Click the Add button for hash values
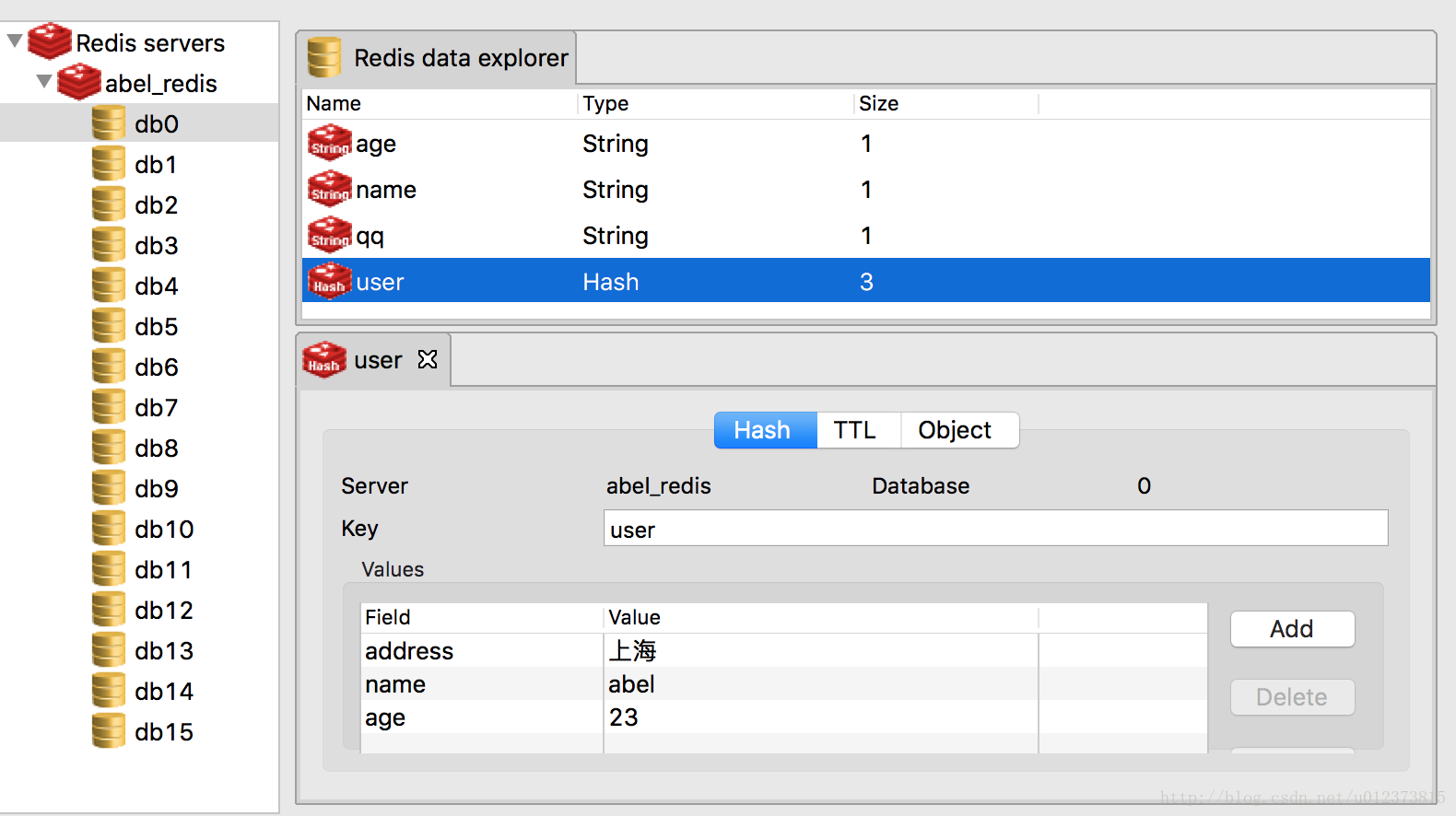The width and height of the screenshot is (1456, 816). pyautogui.click(x=1292, y=629)
